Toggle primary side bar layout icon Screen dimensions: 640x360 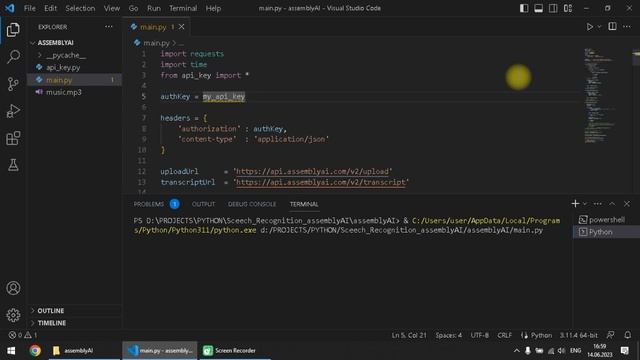[524, 8]
